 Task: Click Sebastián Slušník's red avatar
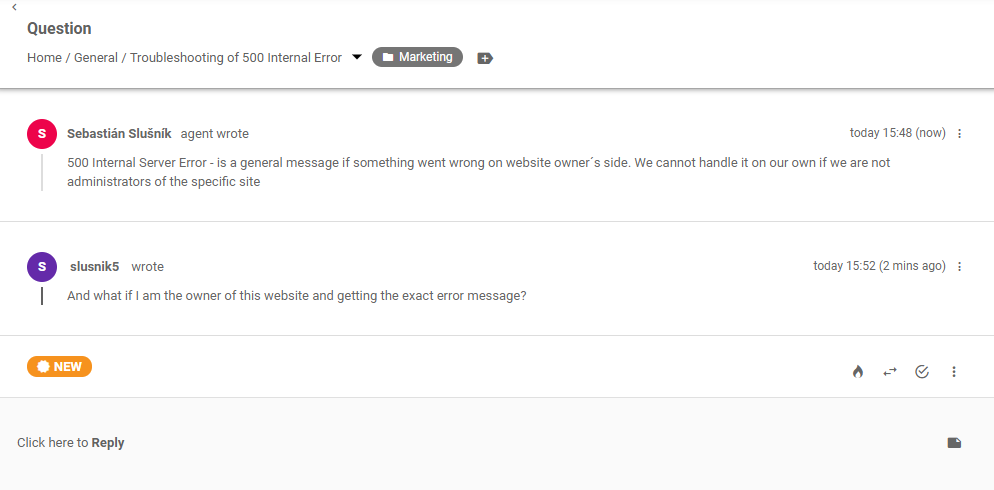[x=41, y=133]
